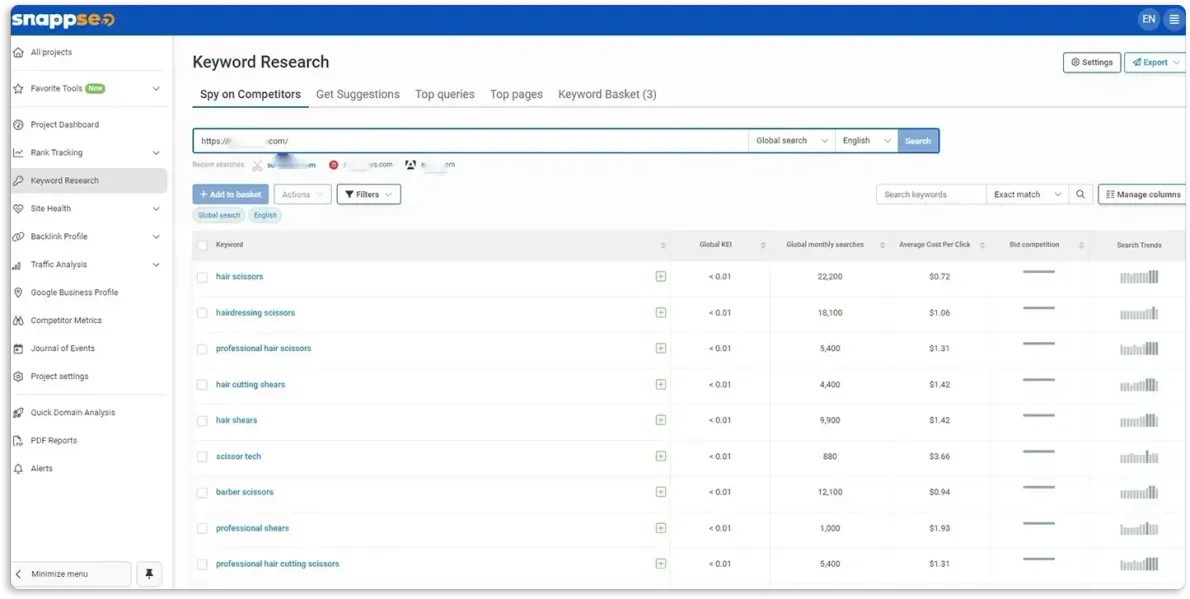Viewport: 1190px width, 599px height.
Task: Click the Traffic Analysis bars icon
Action: click(x=18, y=265)
